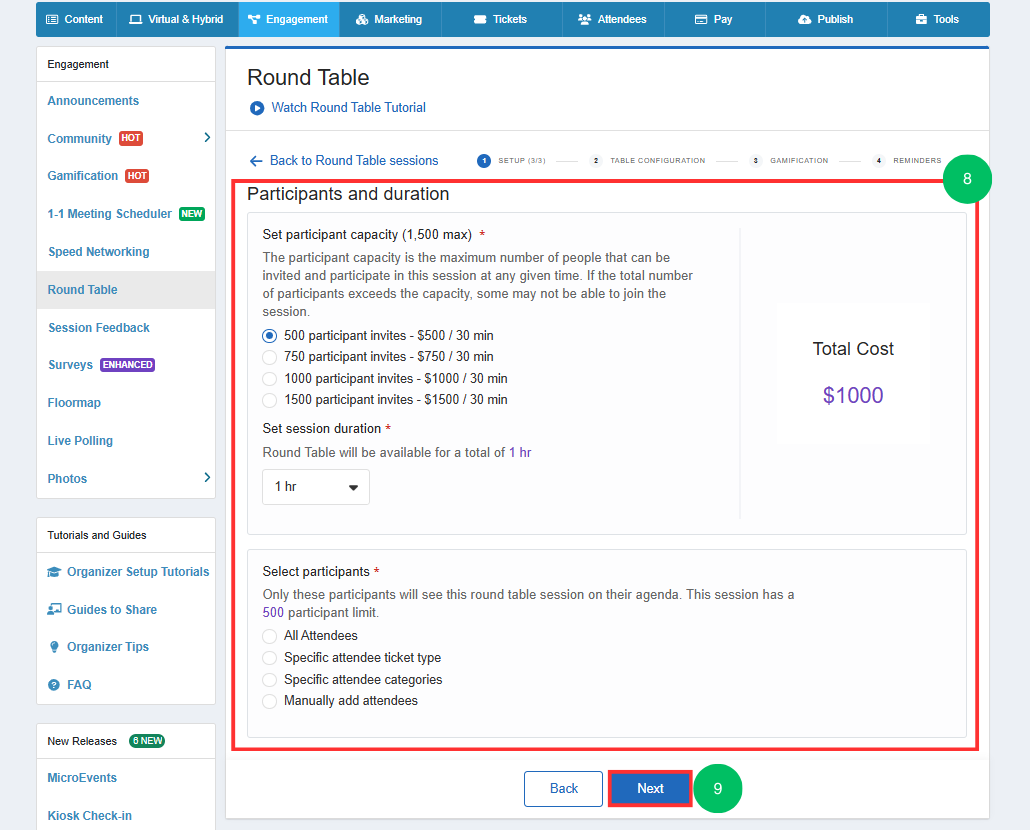Select 1500 participant invites option
This screenshot has height=830, width=1030.
(x=269, y=400)
